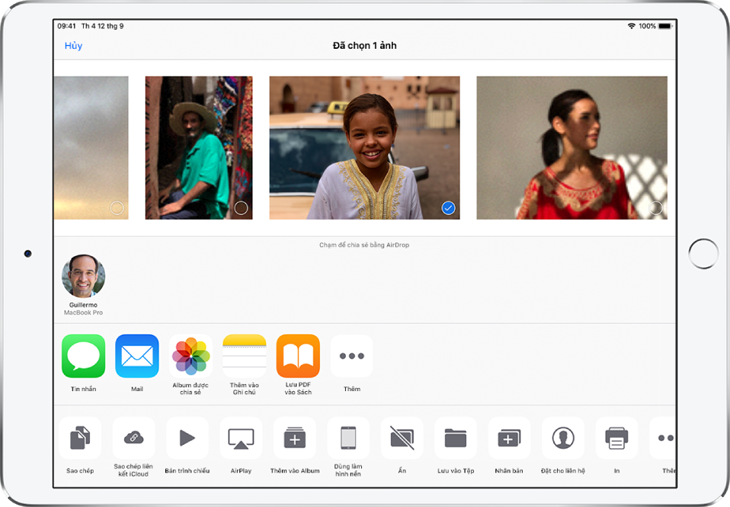
Task: Select the sky photo's circle
Action: [x=117, y=208]
